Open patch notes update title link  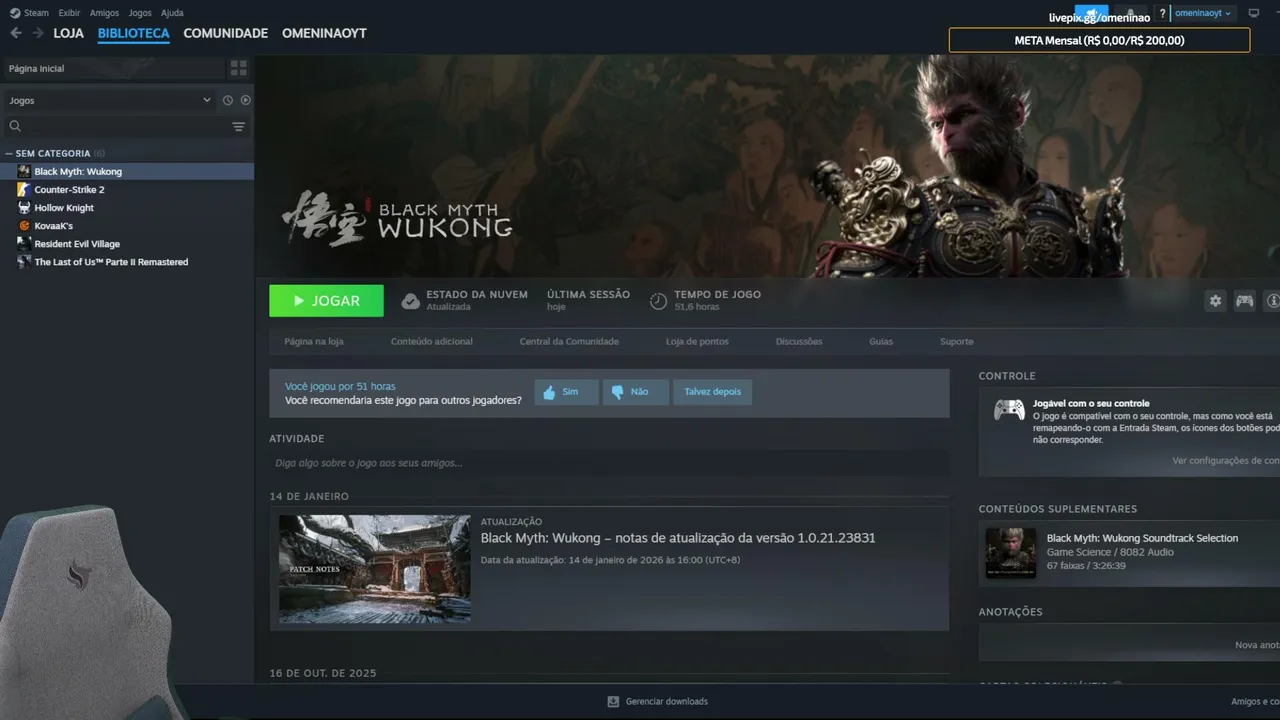(x=678, y=538)
